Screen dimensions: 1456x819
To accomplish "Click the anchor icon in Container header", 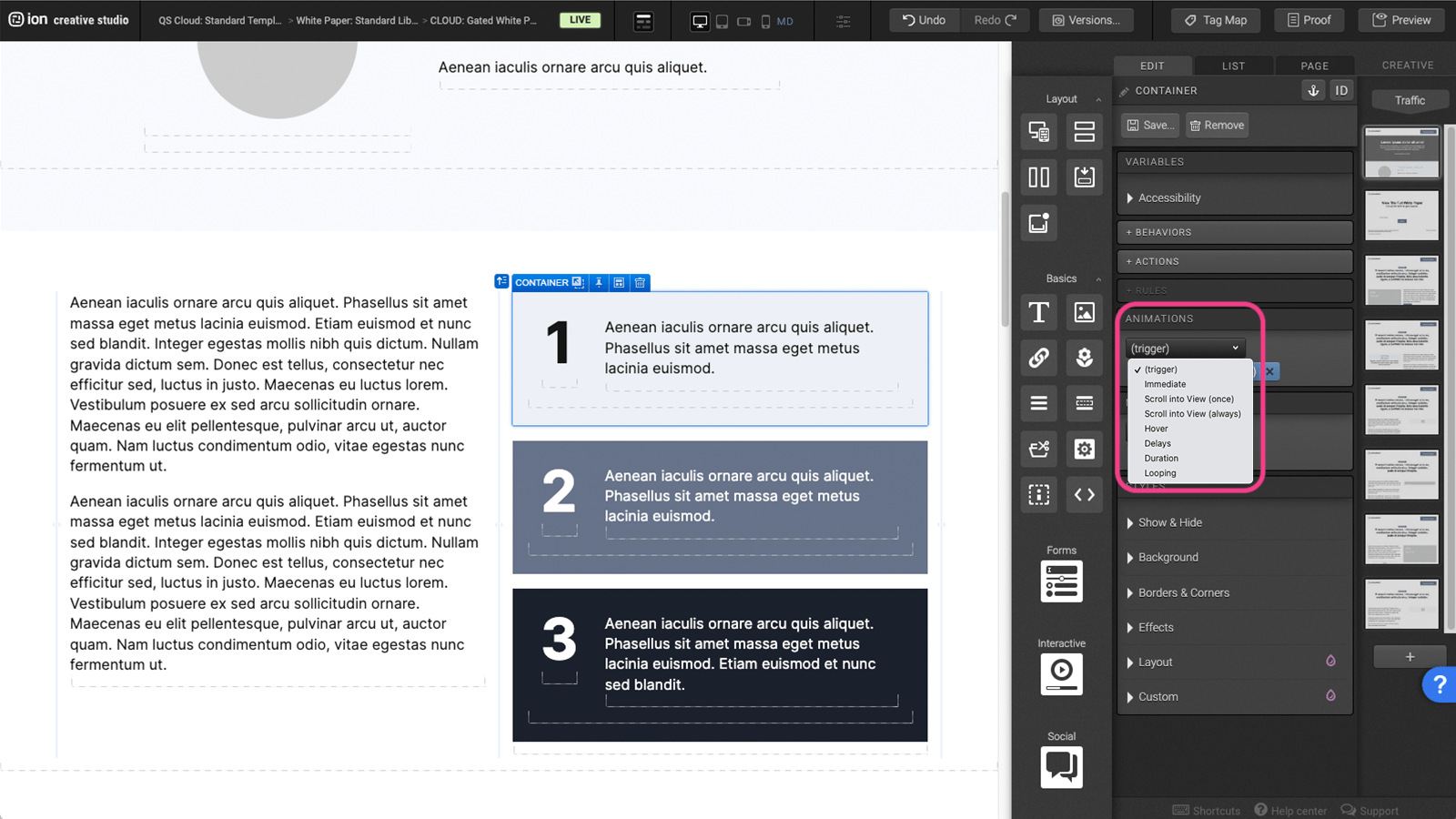I will pyautogui.click(x=1312, y=90).
